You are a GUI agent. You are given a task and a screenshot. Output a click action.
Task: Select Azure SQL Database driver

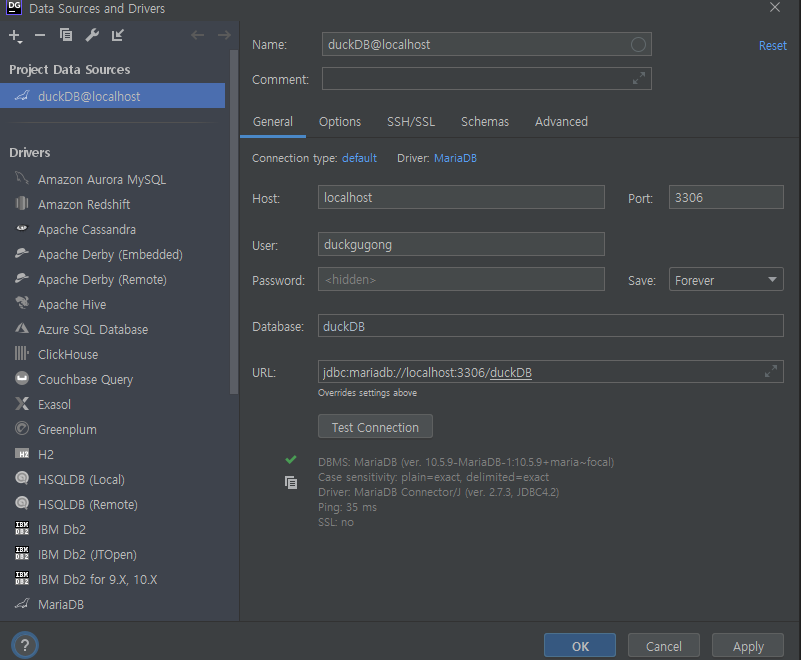click(114, 329)
